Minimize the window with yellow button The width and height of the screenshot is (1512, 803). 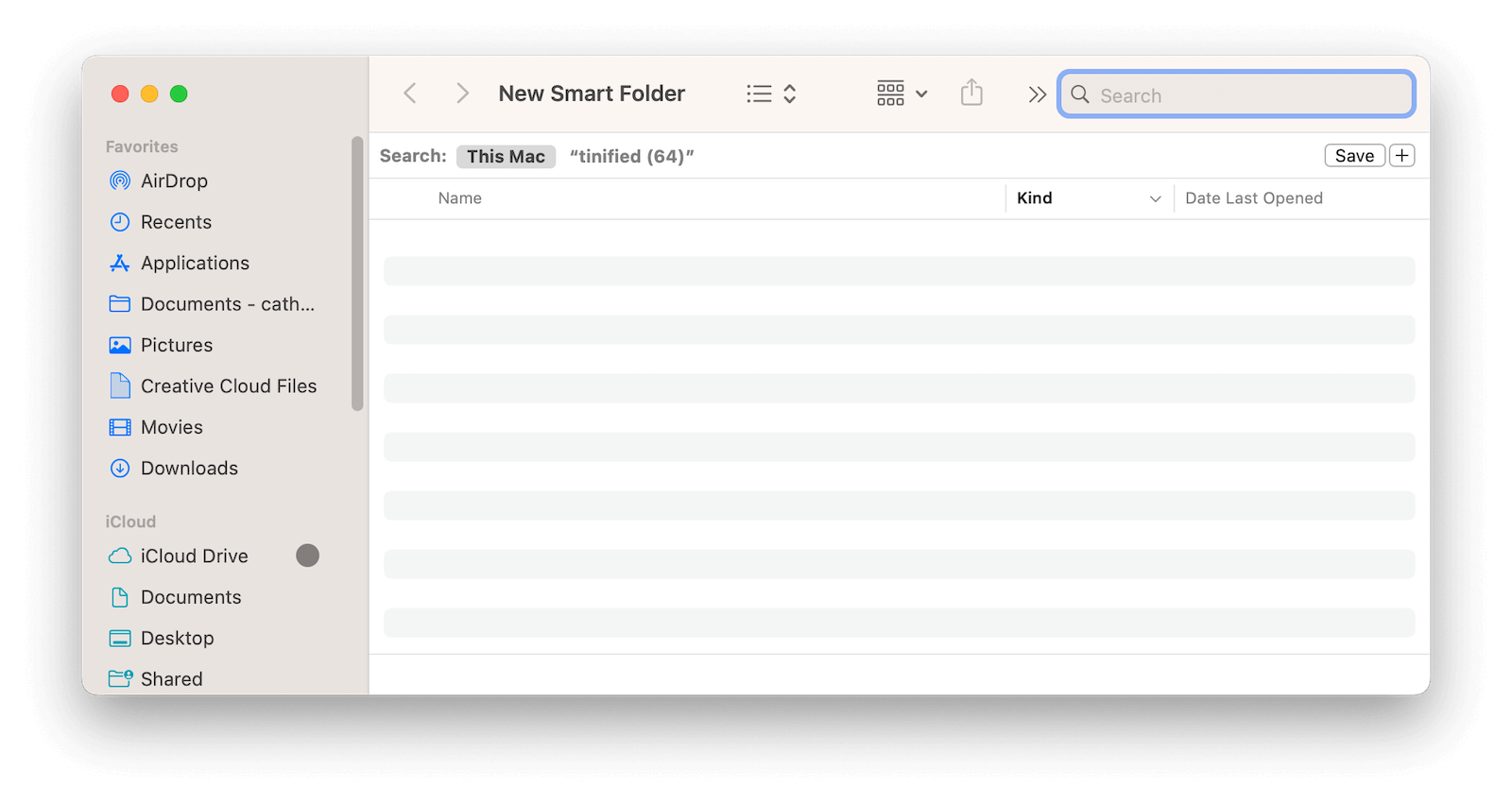coord(149,94)
